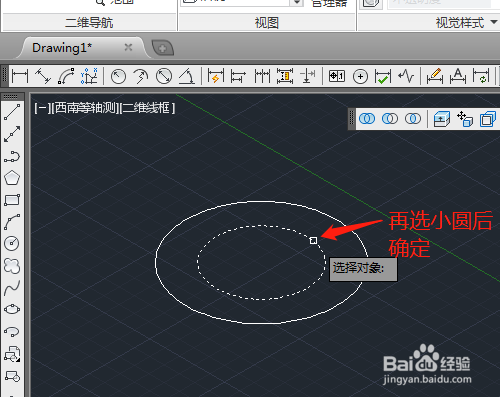Select the Arc draw tool
Image resolution: width=500 pixels, height=397 pixels.
pyautogui.click(x=12, y=222)
